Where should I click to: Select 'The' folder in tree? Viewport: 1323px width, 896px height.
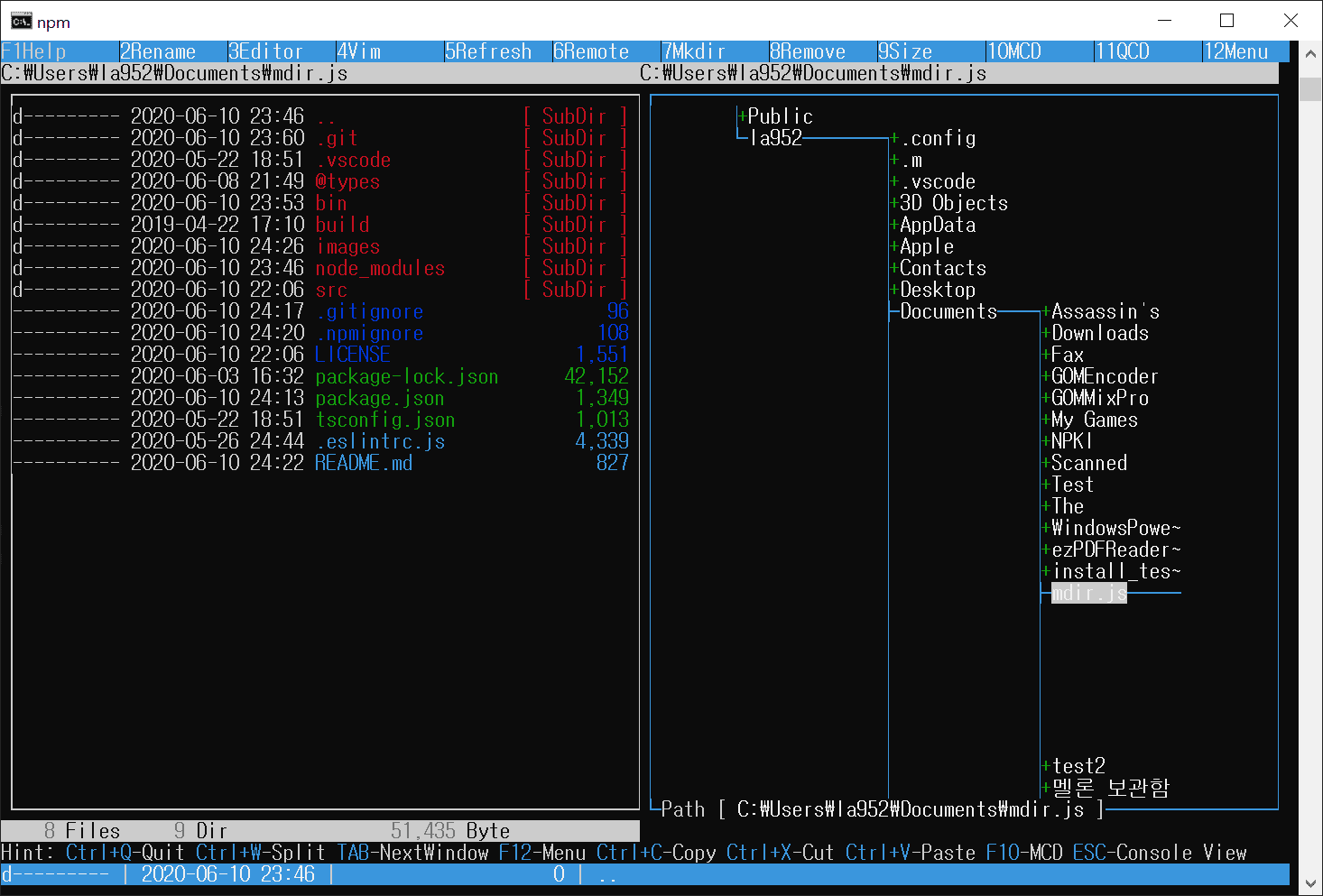point(1068,506)
